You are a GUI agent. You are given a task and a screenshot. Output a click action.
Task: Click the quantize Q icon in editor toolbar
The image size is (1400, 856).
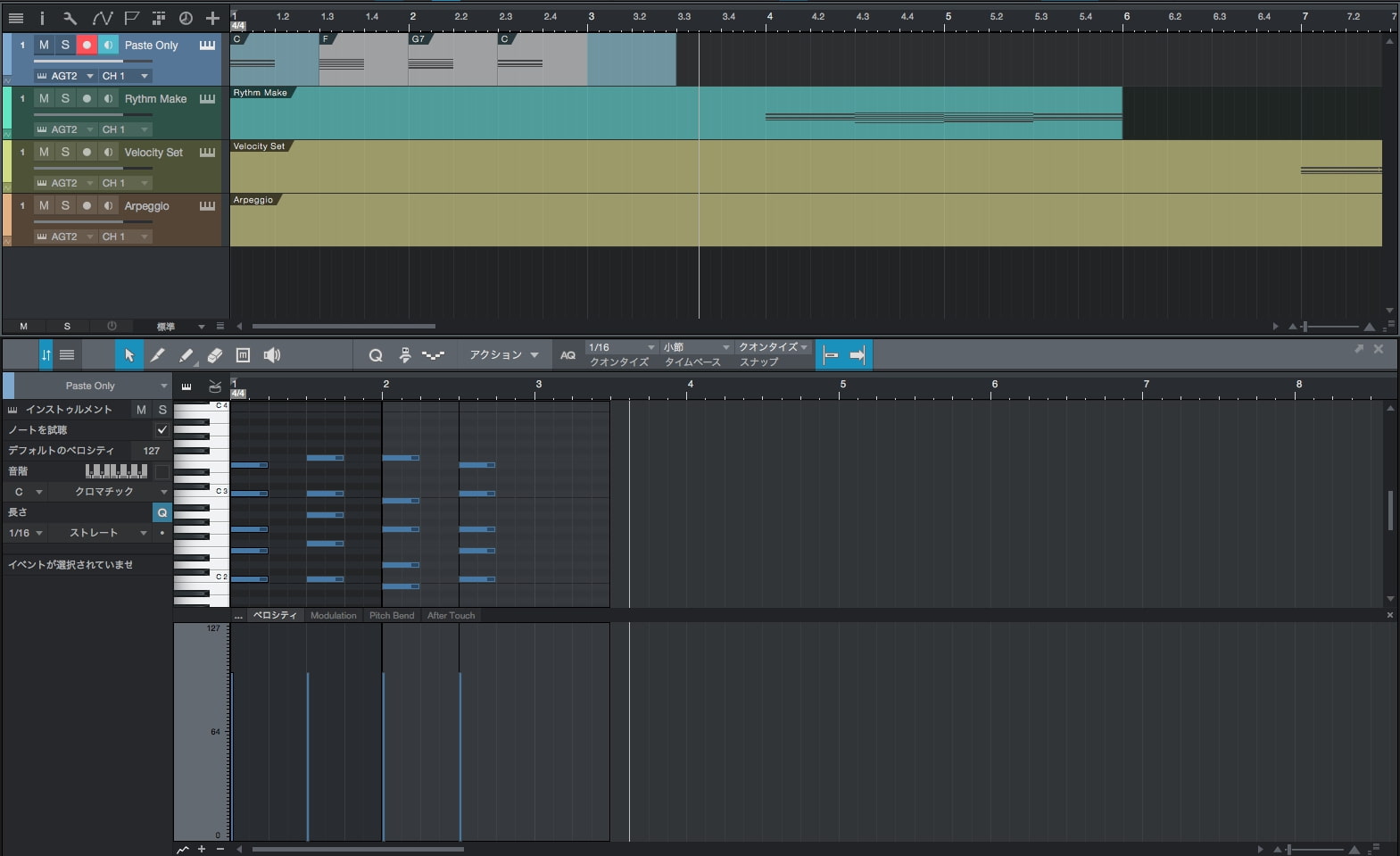point(376,355)
